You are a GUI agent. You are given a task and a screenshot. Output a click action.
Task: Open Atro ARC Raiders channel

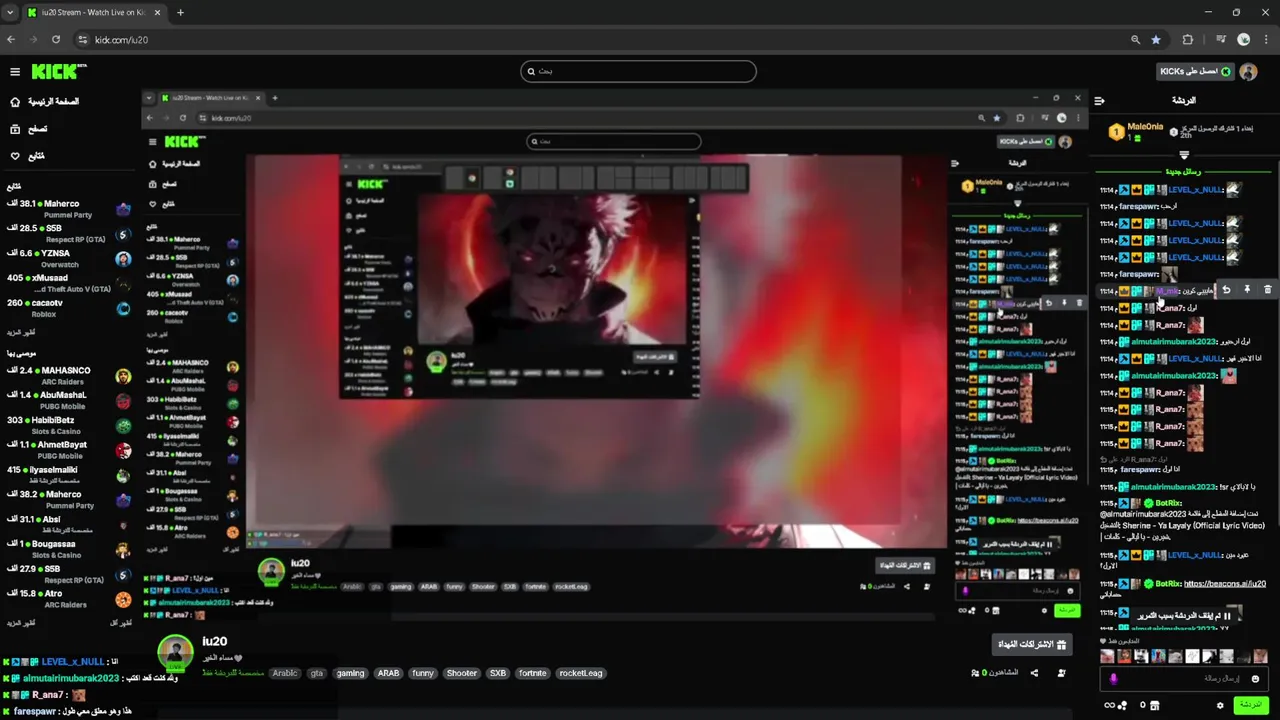pos(68,599)
